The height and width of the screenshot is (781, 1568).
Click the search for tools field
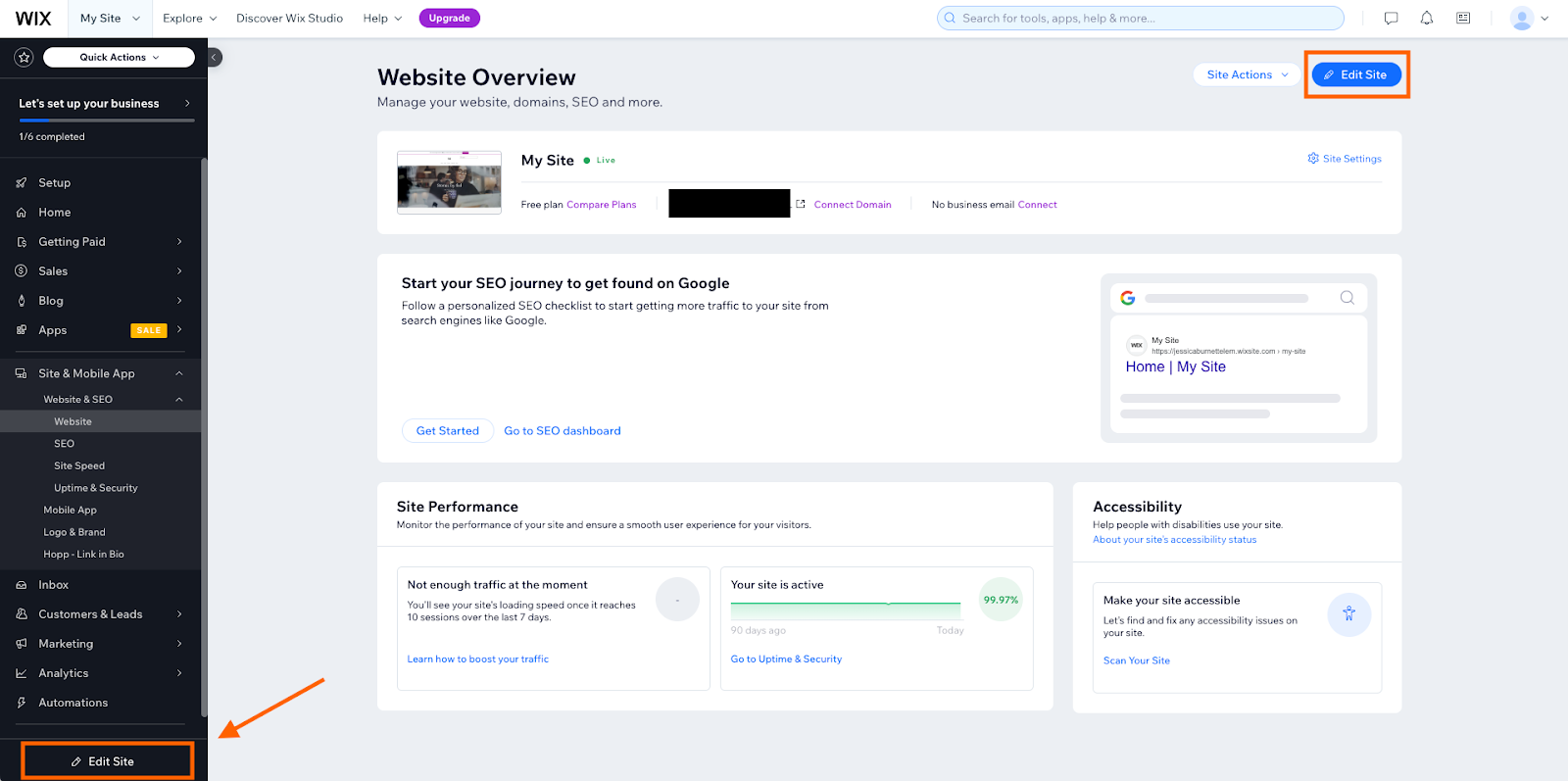[x=1141, y=19]
